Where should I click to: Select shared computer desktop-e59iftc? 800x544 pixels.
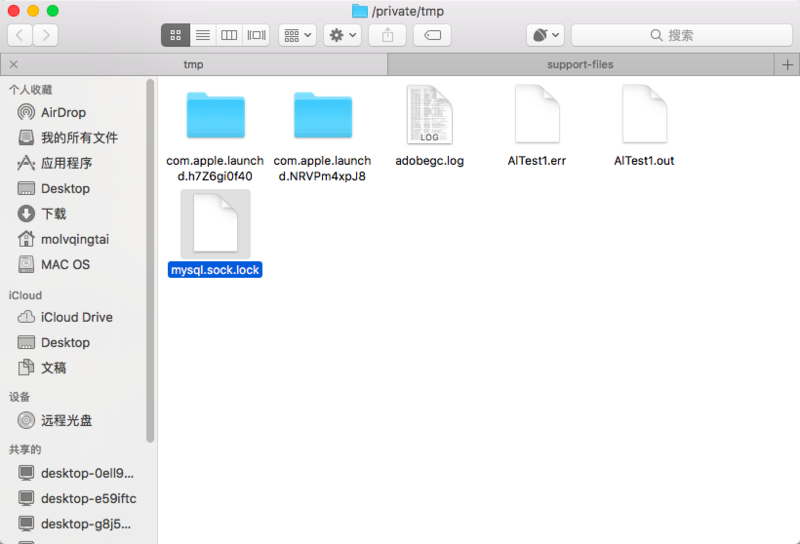click(x=77, y=498)
